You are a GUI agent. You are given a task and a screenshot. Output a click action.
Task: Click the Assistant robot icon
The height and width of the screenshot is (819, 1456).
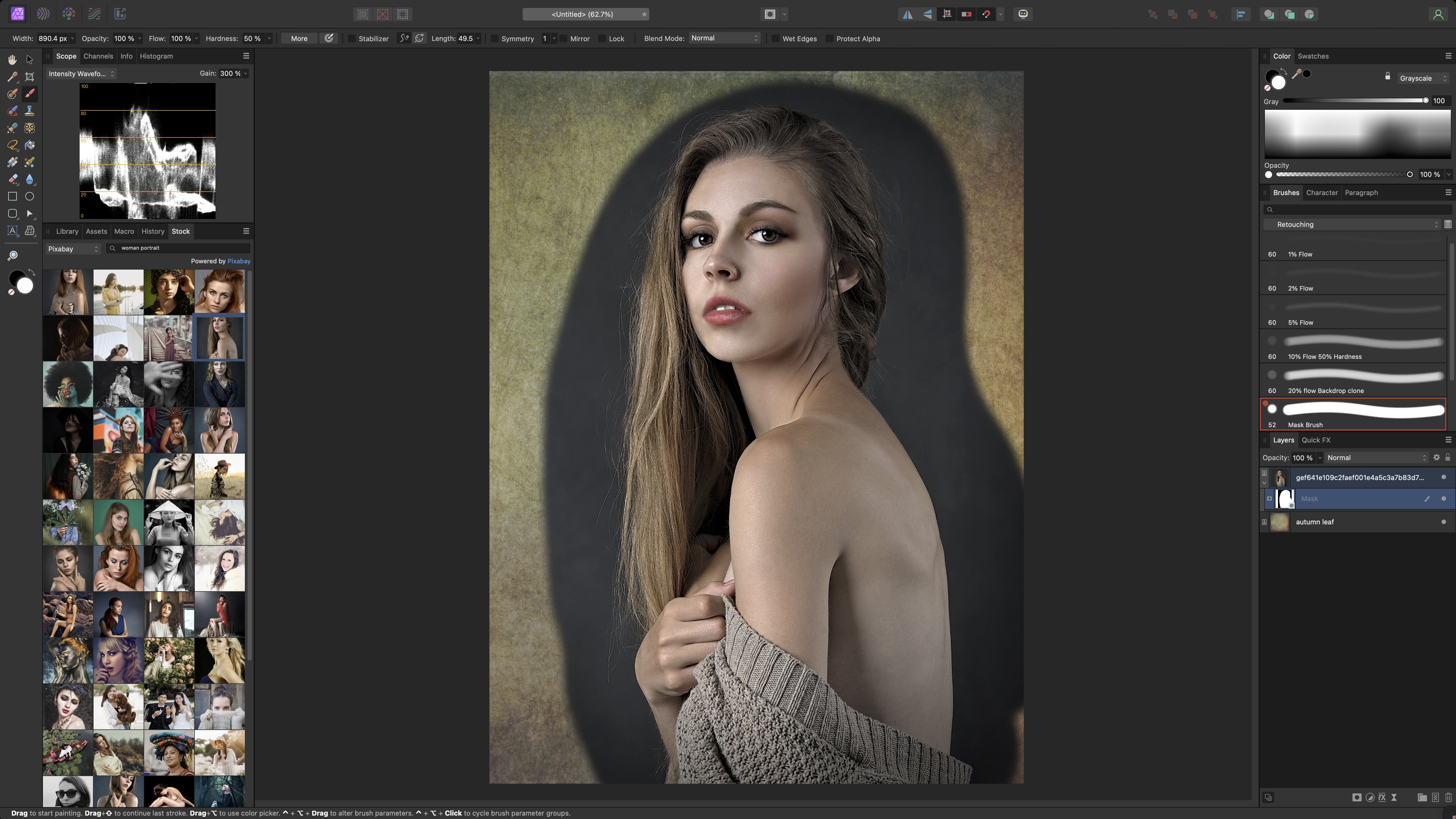[1023, 14]
